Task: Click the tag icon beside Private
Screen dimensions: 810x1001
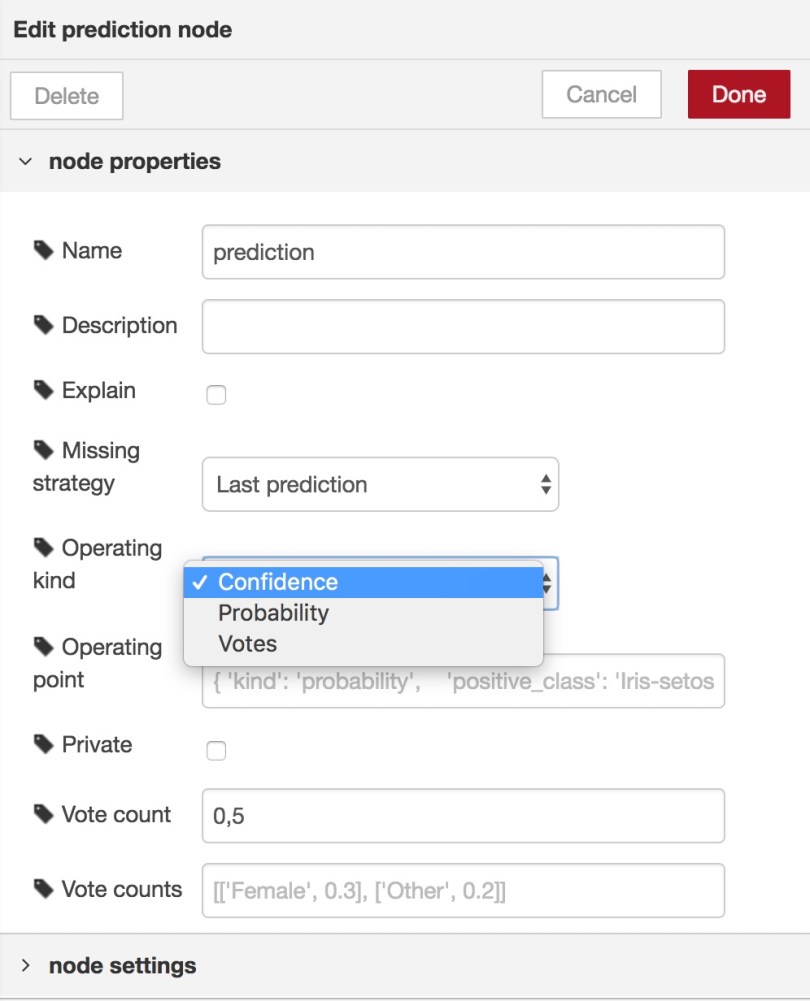Action: point(43,745)
